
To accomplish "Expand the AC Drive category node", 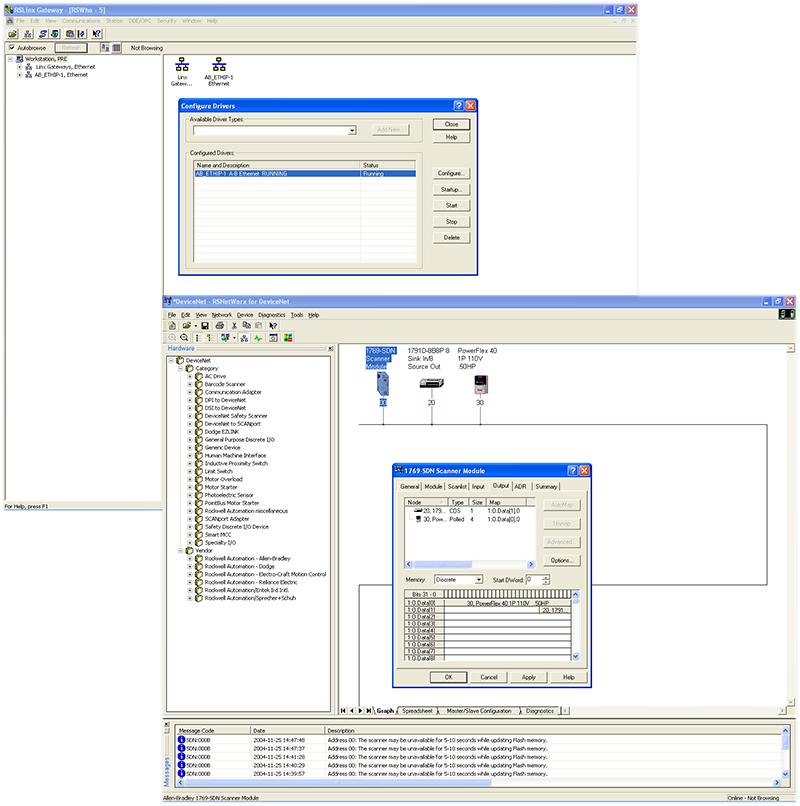I will (x=189, y=376).
